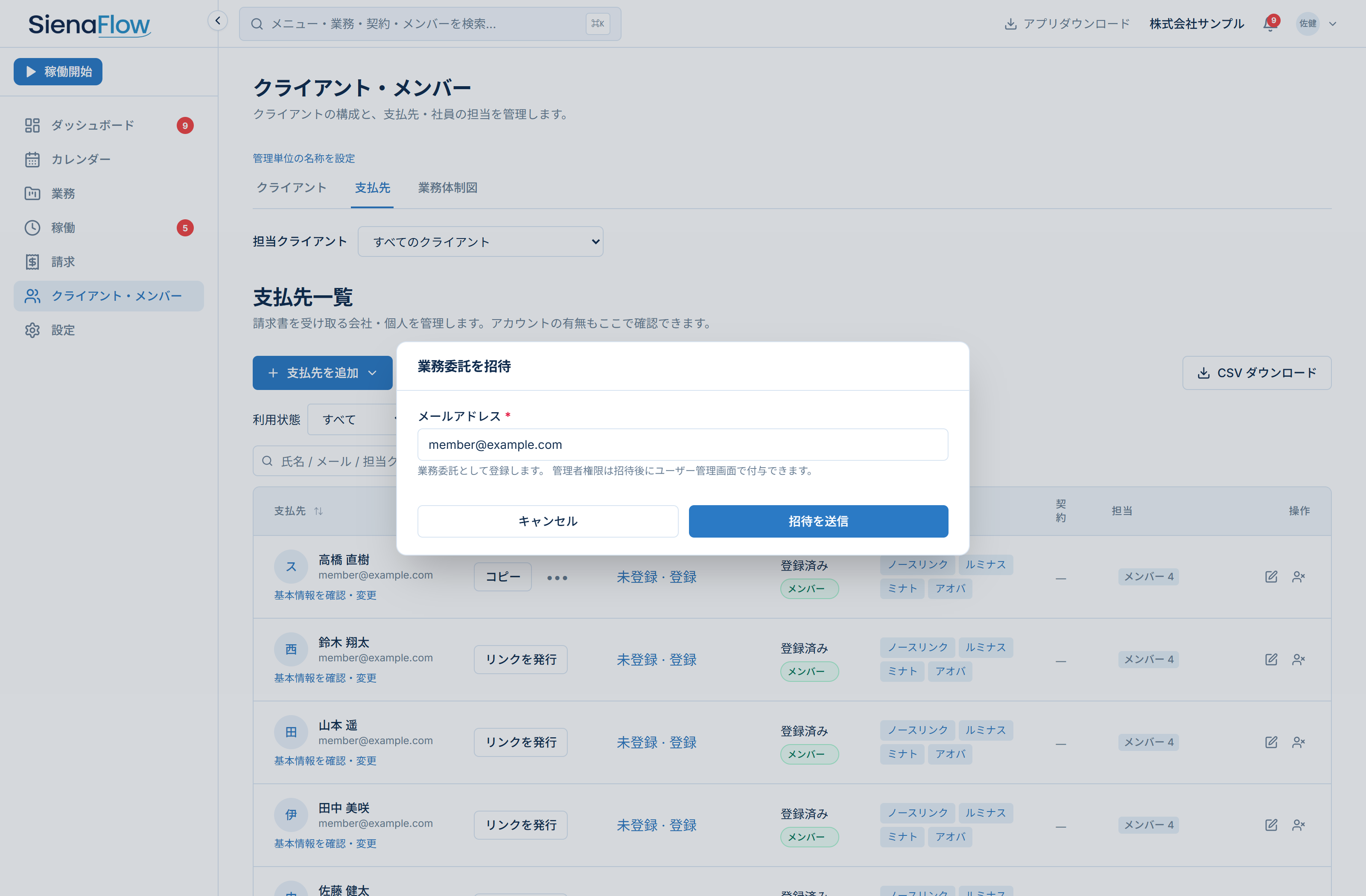
Task: Open 設定 in sidebar
Action: coord(108,330)
